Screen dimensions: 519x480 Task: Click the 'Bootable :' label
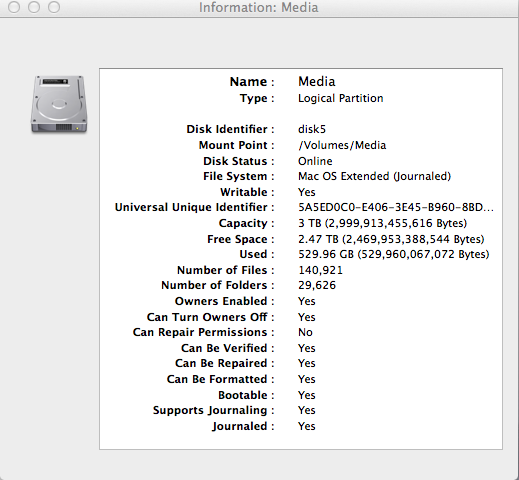[247, 395]
